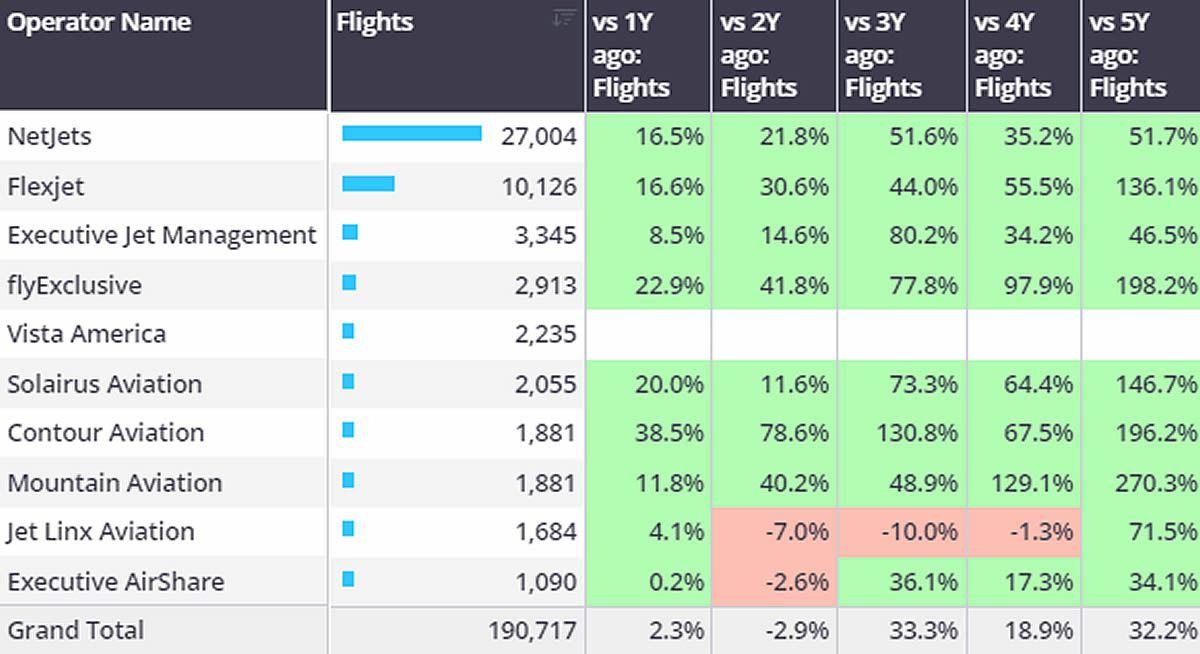This screenshot has width=1200, height=654.
Task: Select the Flights column header label
Action: point(375,21)
